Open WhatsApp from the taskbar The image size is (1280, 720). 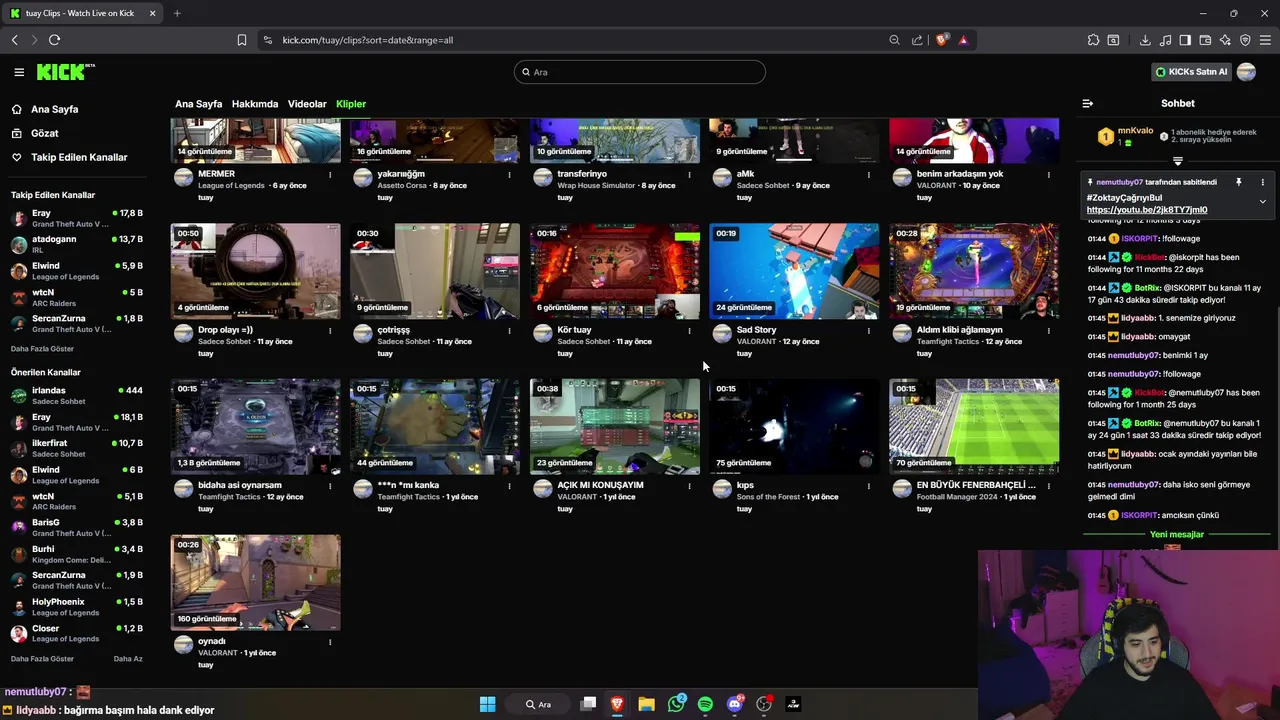click(677, 704)
